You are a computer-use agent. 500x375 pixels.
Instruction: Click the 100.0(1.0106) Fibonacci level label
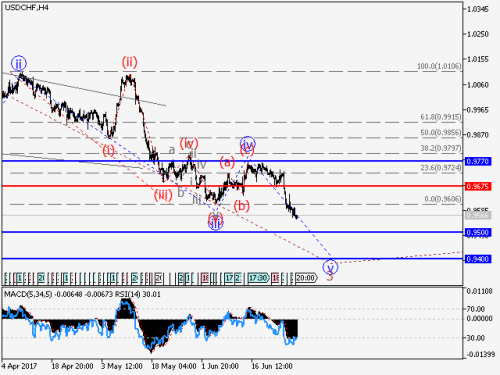439,66
